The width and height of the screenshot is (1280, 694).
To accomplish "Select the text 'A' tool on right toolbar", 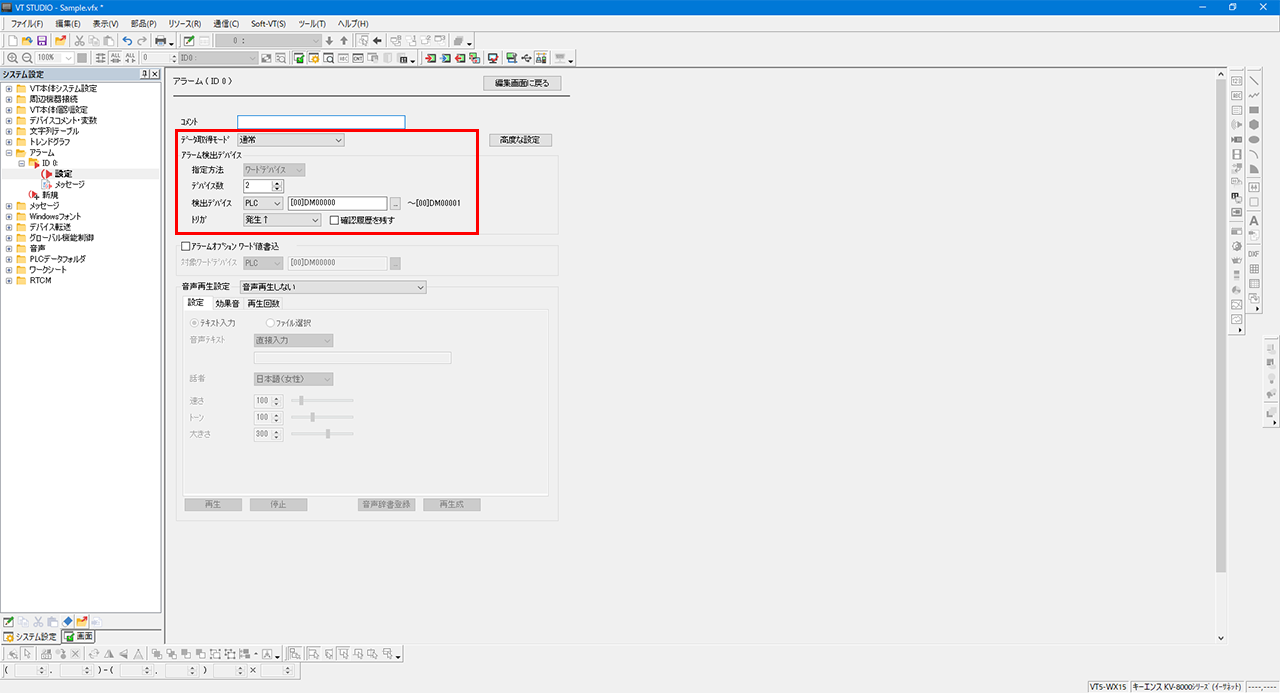I will [1253, 220].
